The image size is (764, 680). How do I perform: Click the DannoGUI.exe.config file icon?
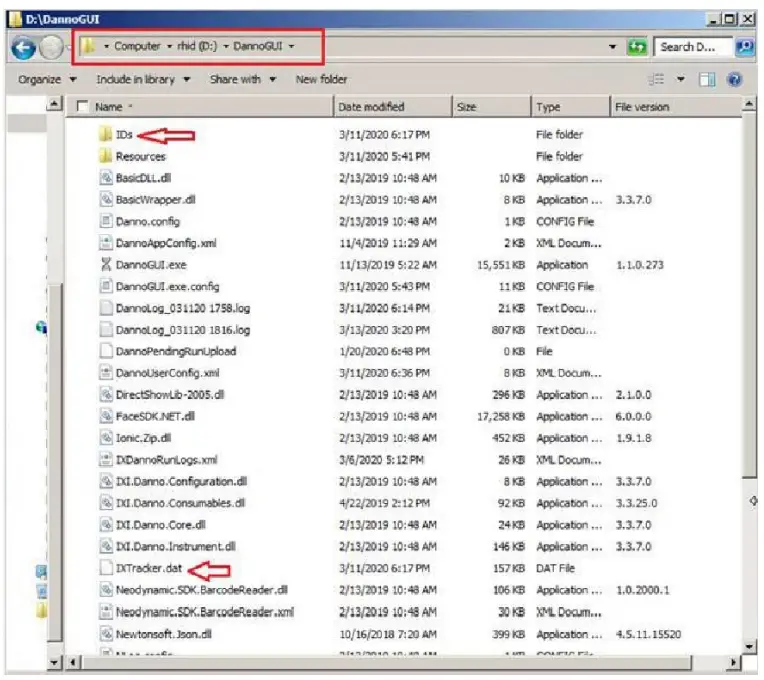(105, 286)
